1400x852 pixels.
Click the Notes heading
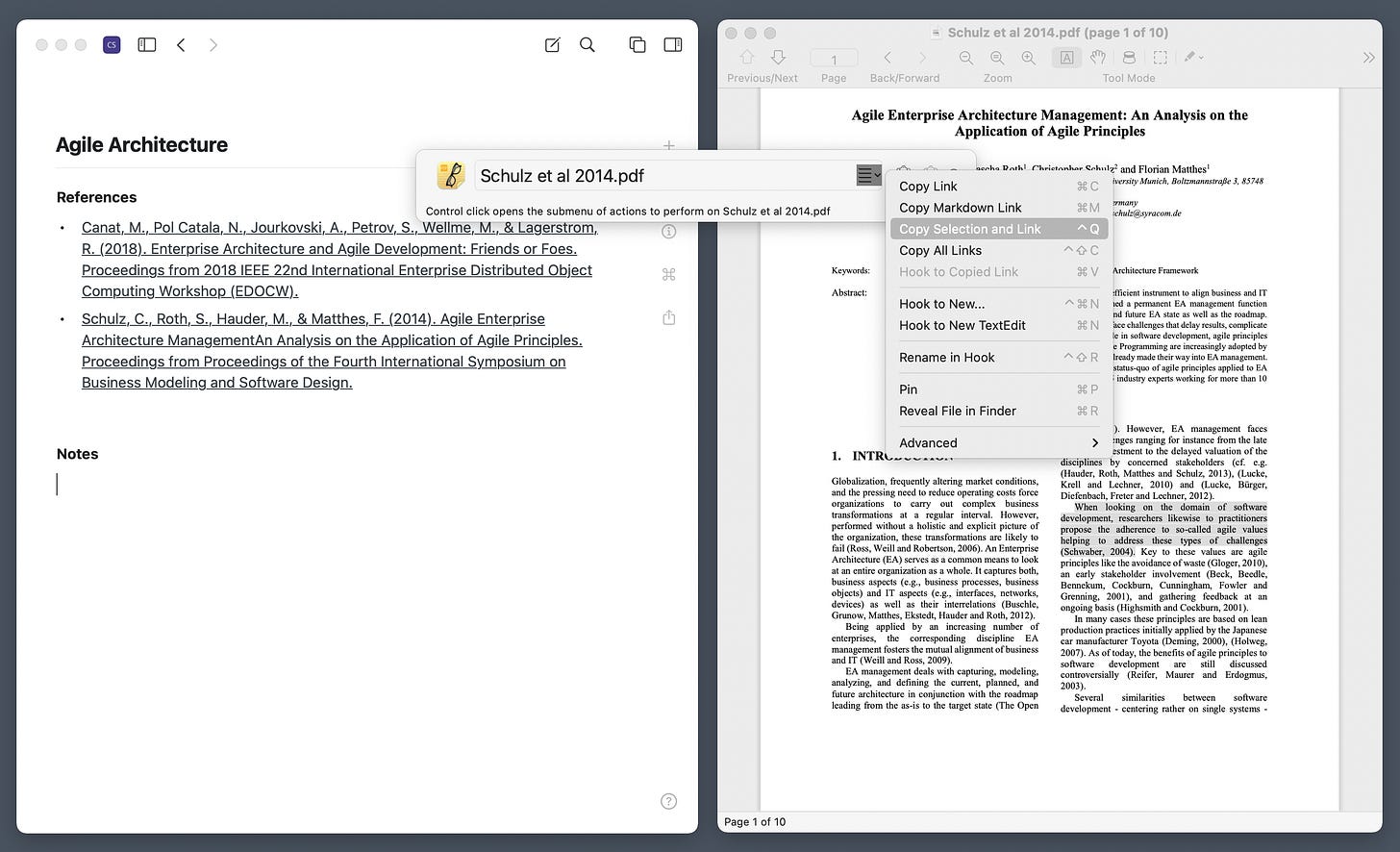[77, 454]
